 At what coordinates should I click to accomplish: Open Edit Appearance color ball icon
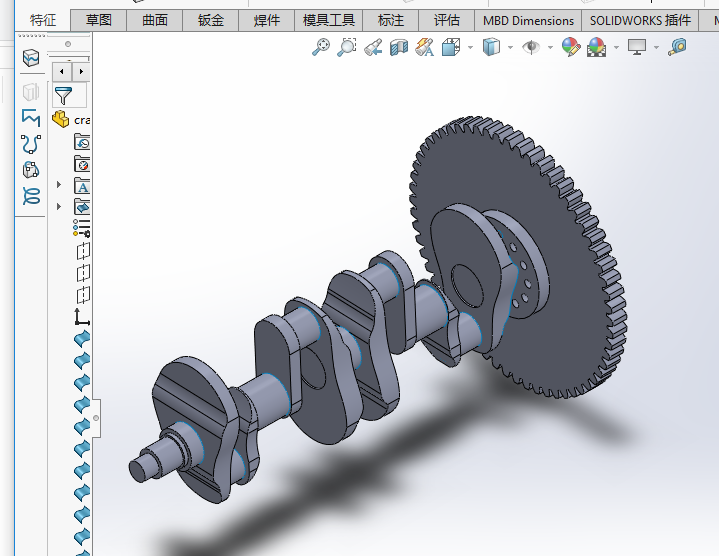[x=571, y=46]
